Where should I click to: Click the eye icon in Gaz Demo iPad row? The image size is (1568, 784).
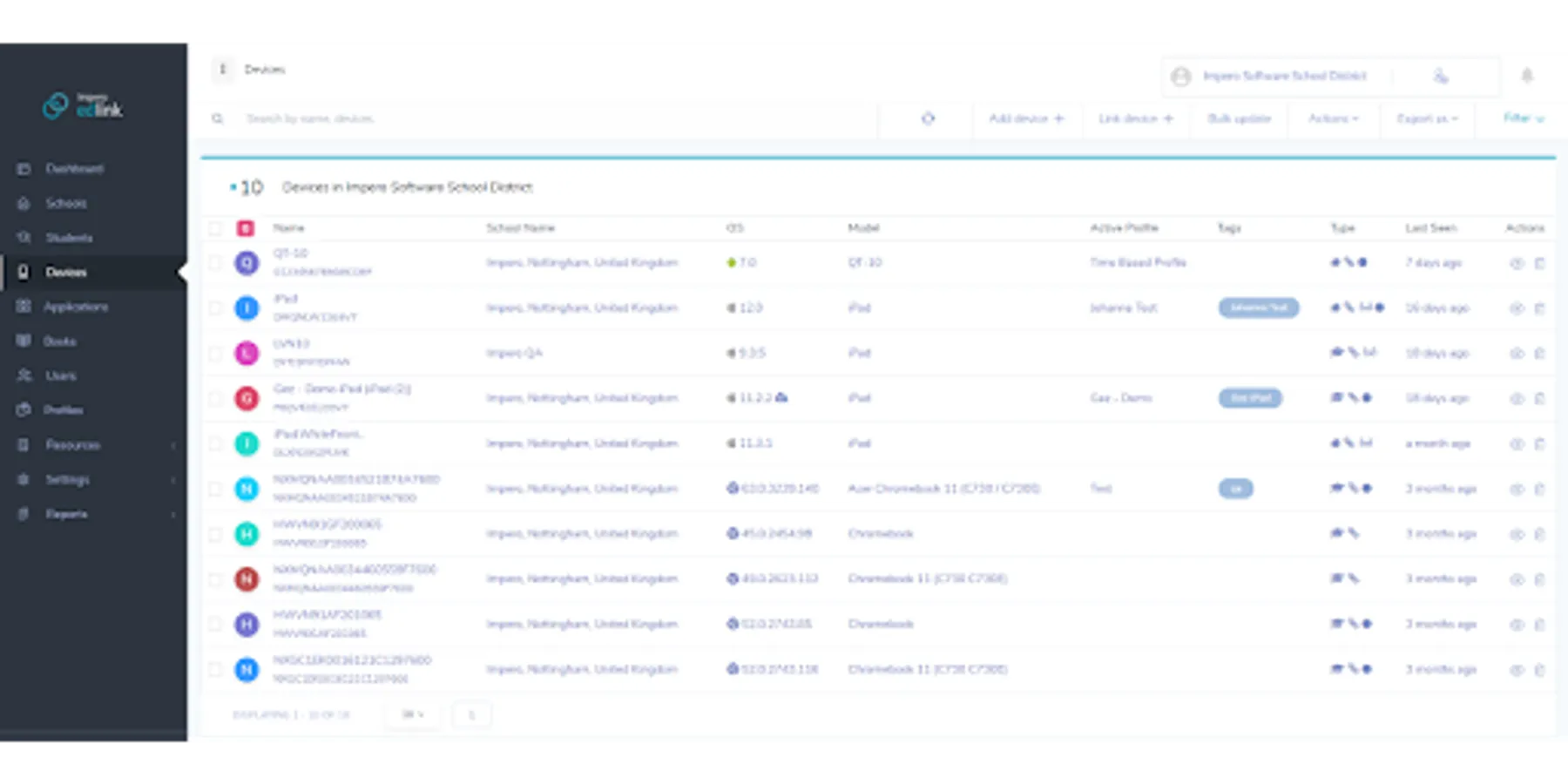1517,399
